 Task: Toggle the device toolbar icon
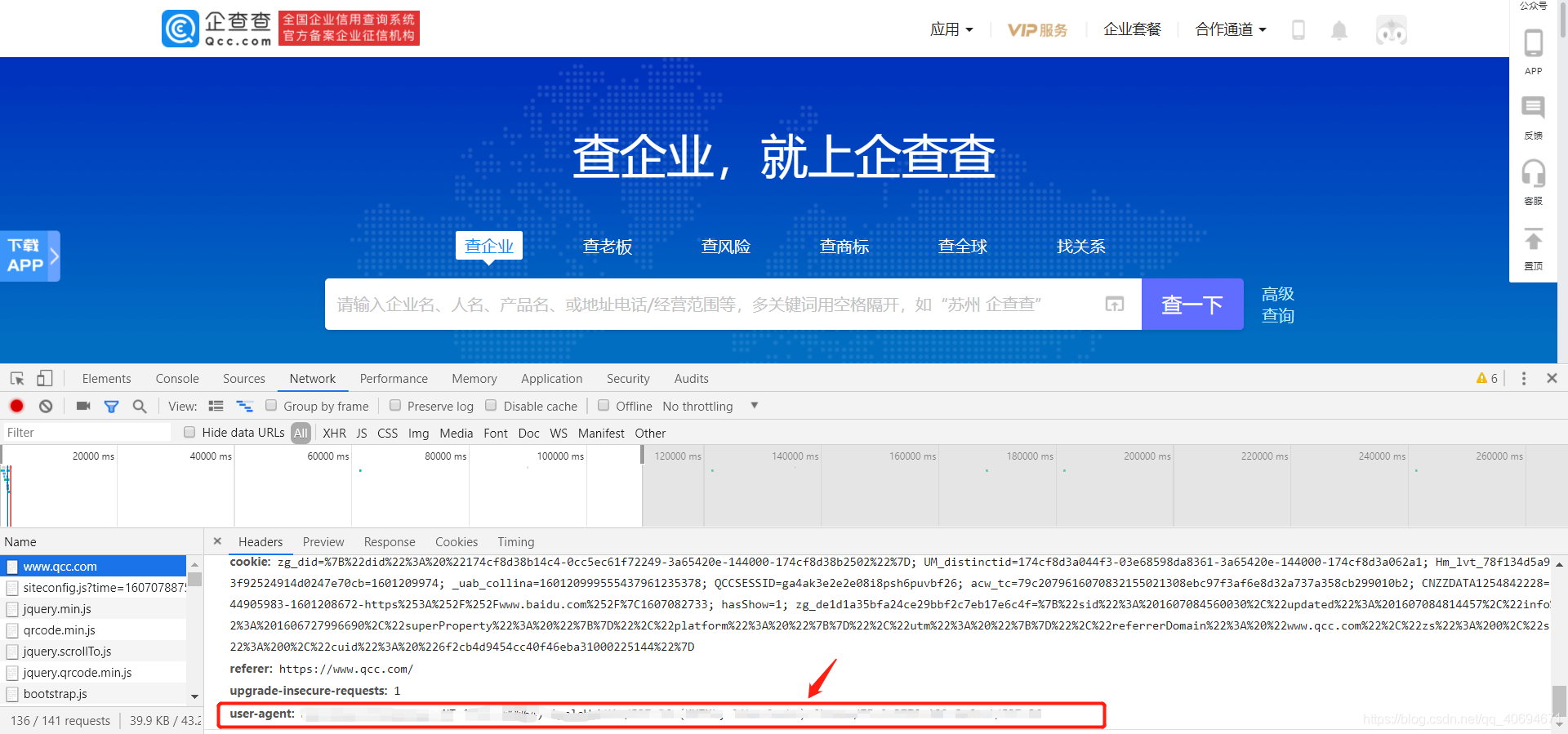click(x=44, y=378)
